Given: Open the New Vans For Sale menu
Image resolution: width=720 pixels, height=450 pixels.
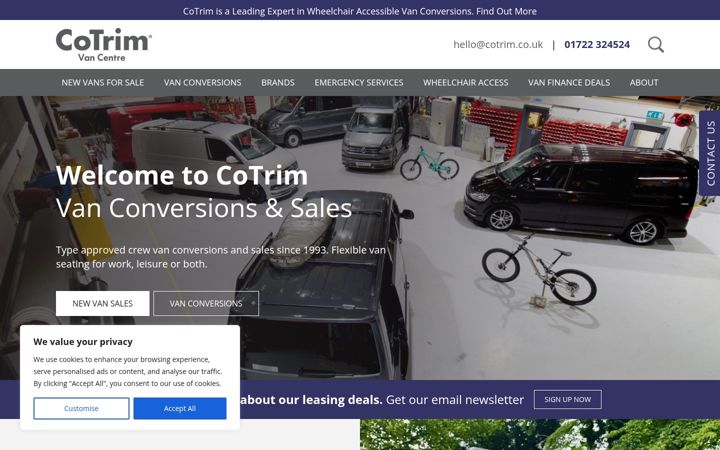Looking at the screenshot, I should [x=103, y=83].
